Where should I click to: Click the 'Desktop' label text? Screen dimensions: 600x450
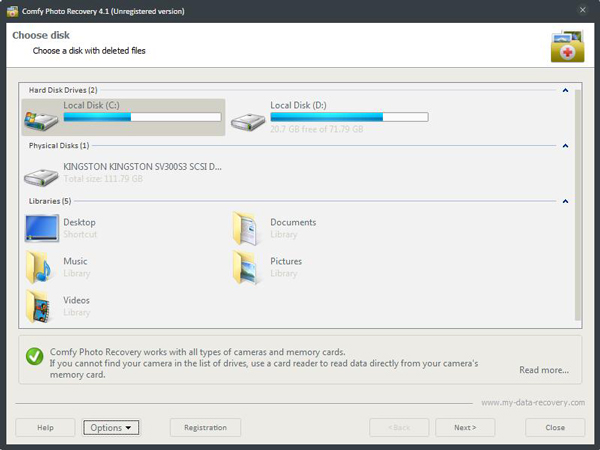80,222
